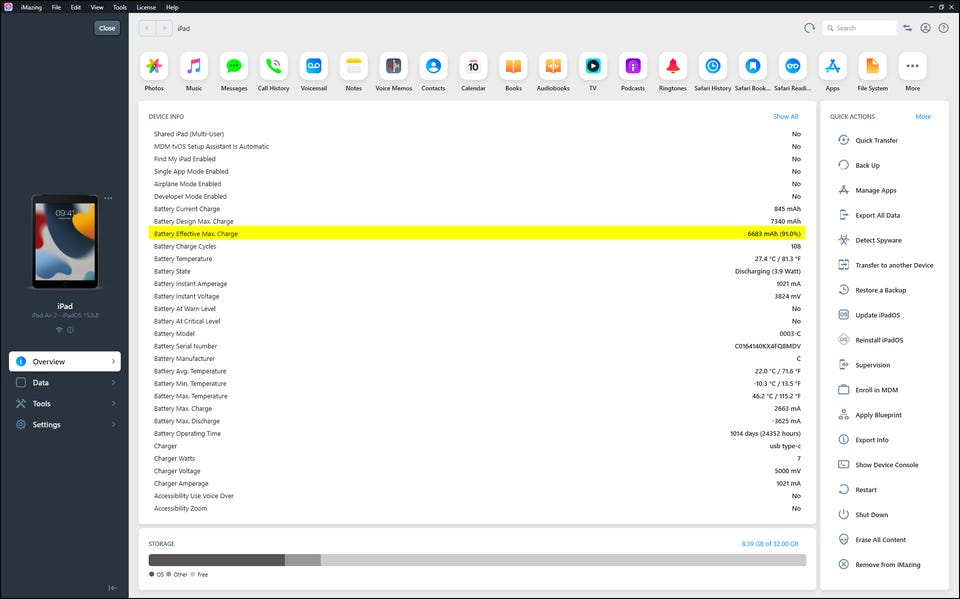This screenshot has height=599, width=960.
Task: Select the Battery Charge Cycles row
Action: pos(477,246)
